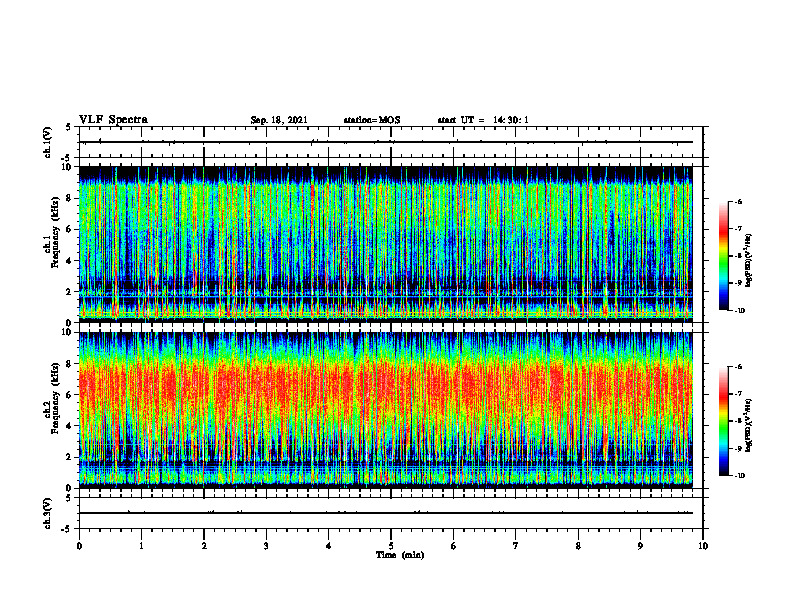Click the "-10" label on ch.2 color scale

tap(740, 475)
